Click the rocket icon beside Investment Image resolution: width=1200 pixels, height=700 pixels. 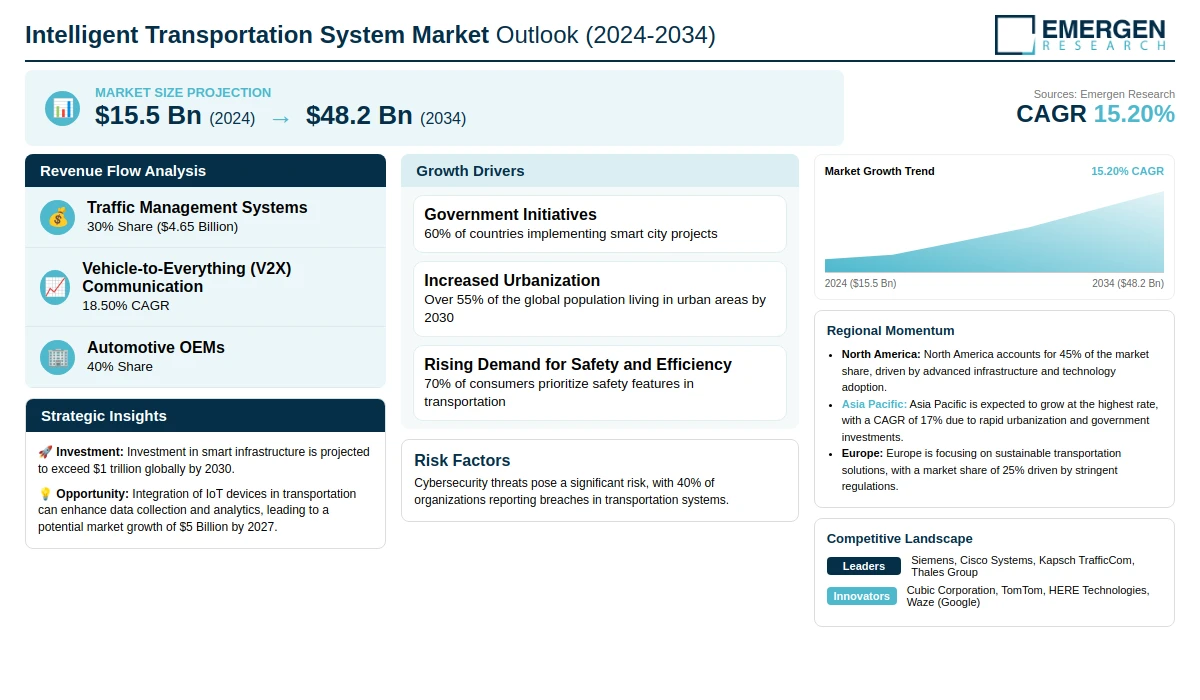[x=45, y=452]
